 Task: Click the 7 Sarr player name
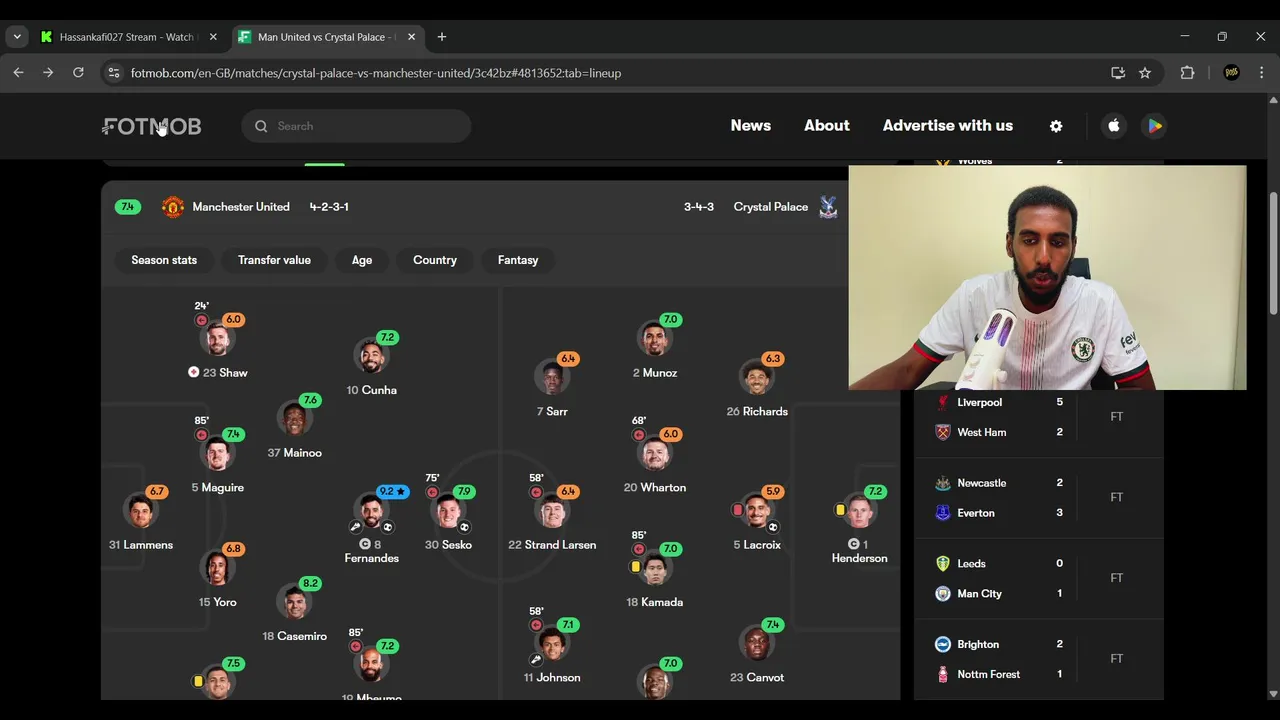point(552,412)
